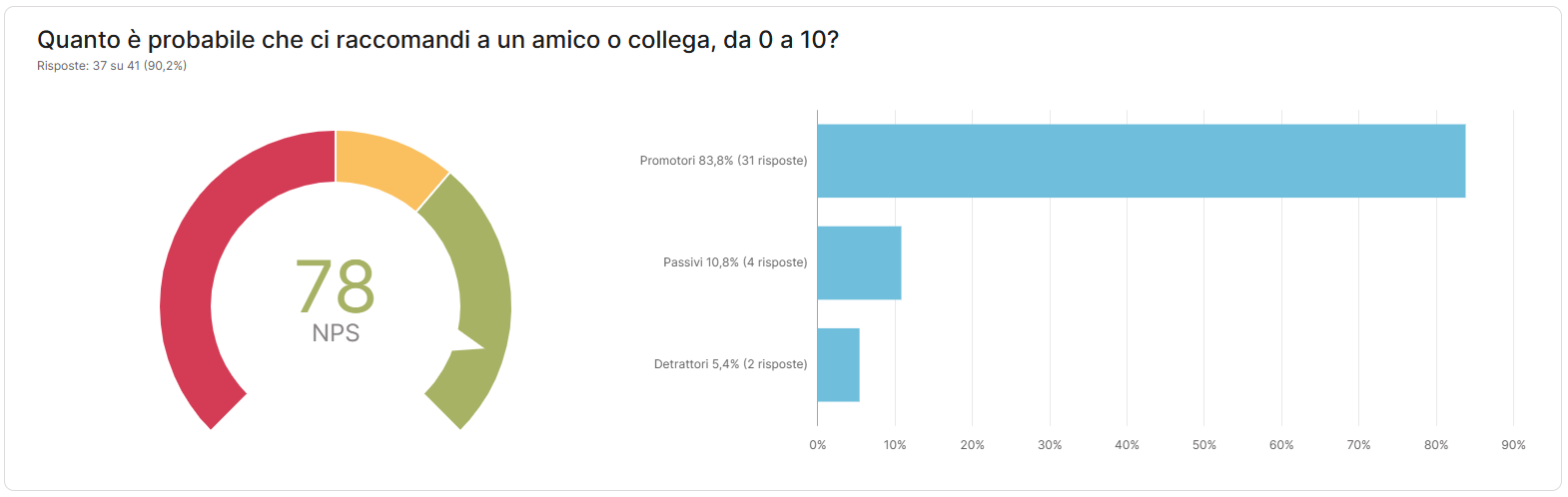This screenshot has width=1568, height=497.
Task: Click the NPS label under the score
Action: point(336,333)
